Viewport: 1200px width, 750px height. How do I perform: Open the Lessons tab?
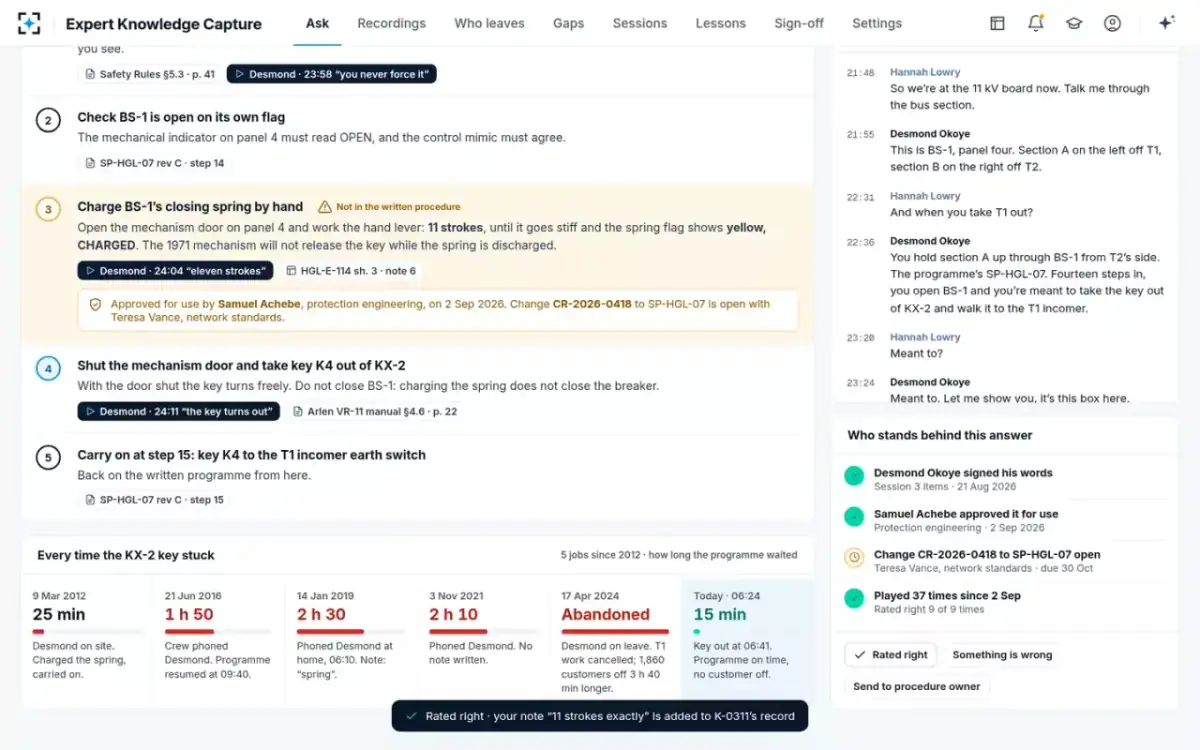(721, 23)
